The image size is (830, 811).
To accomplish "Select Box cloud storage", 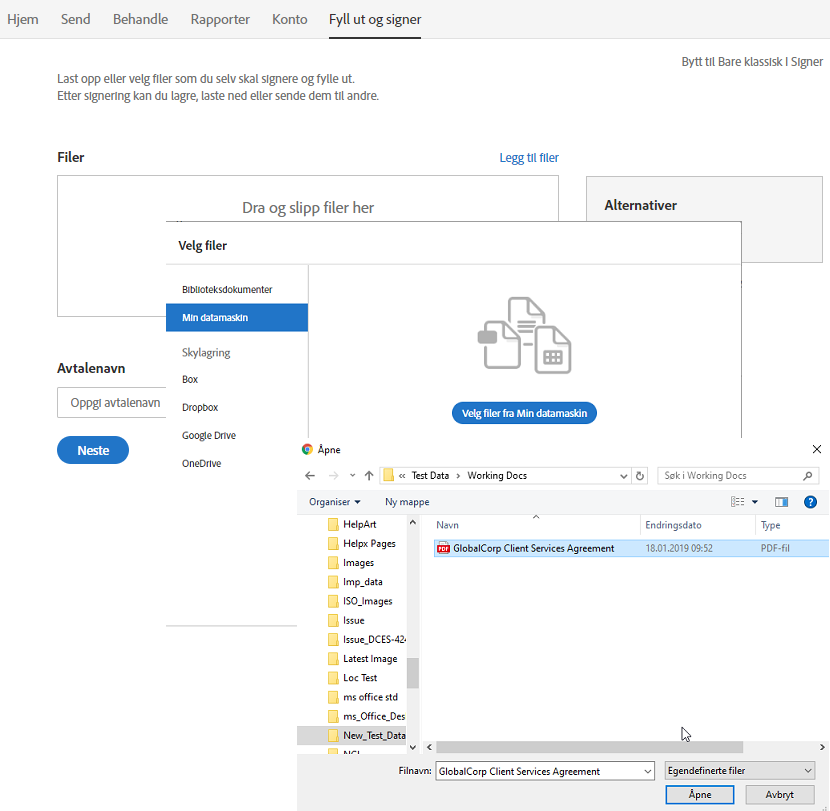I will click(x=190, y=379).
